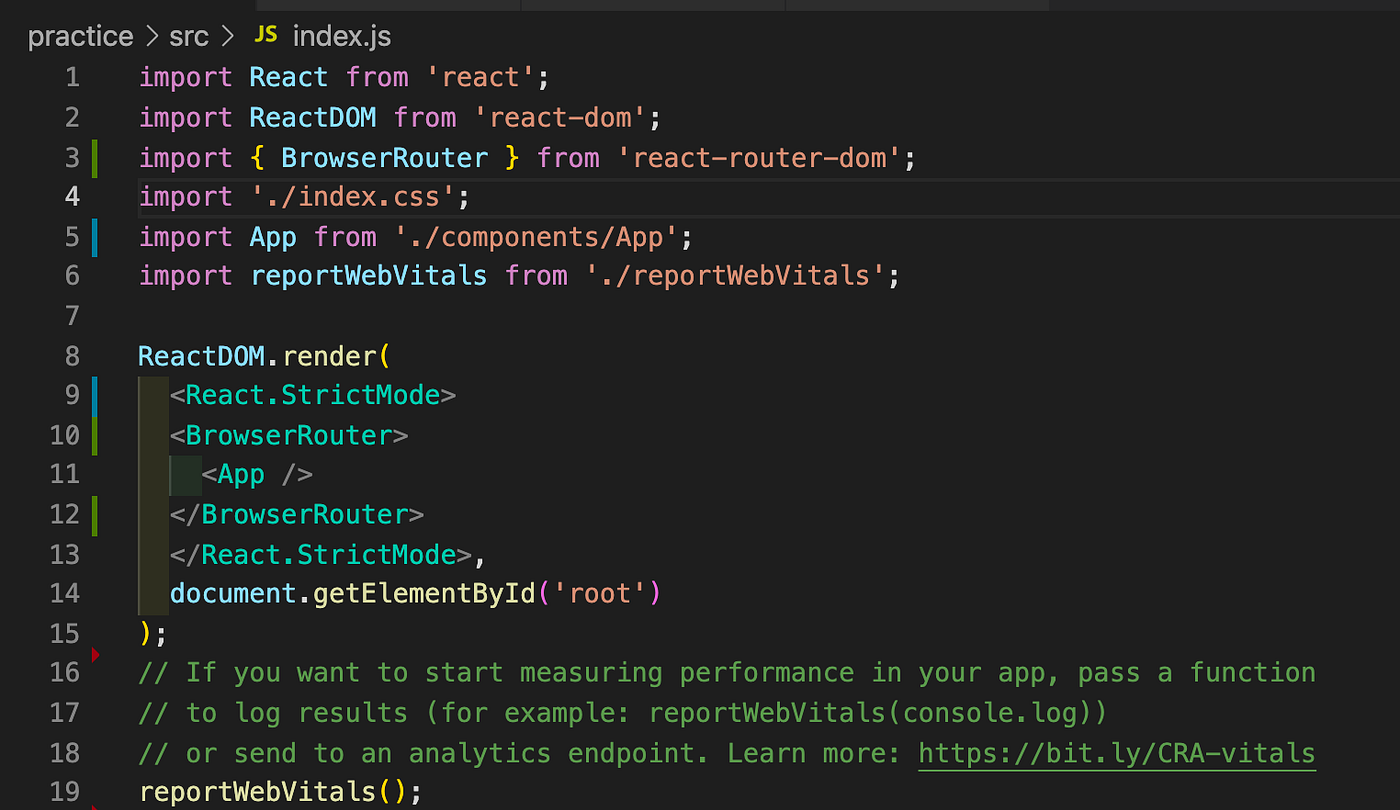Open the index.js breadcrumb item
The height and width of the screenshot is (810, 1400).
tap(341, 36)
